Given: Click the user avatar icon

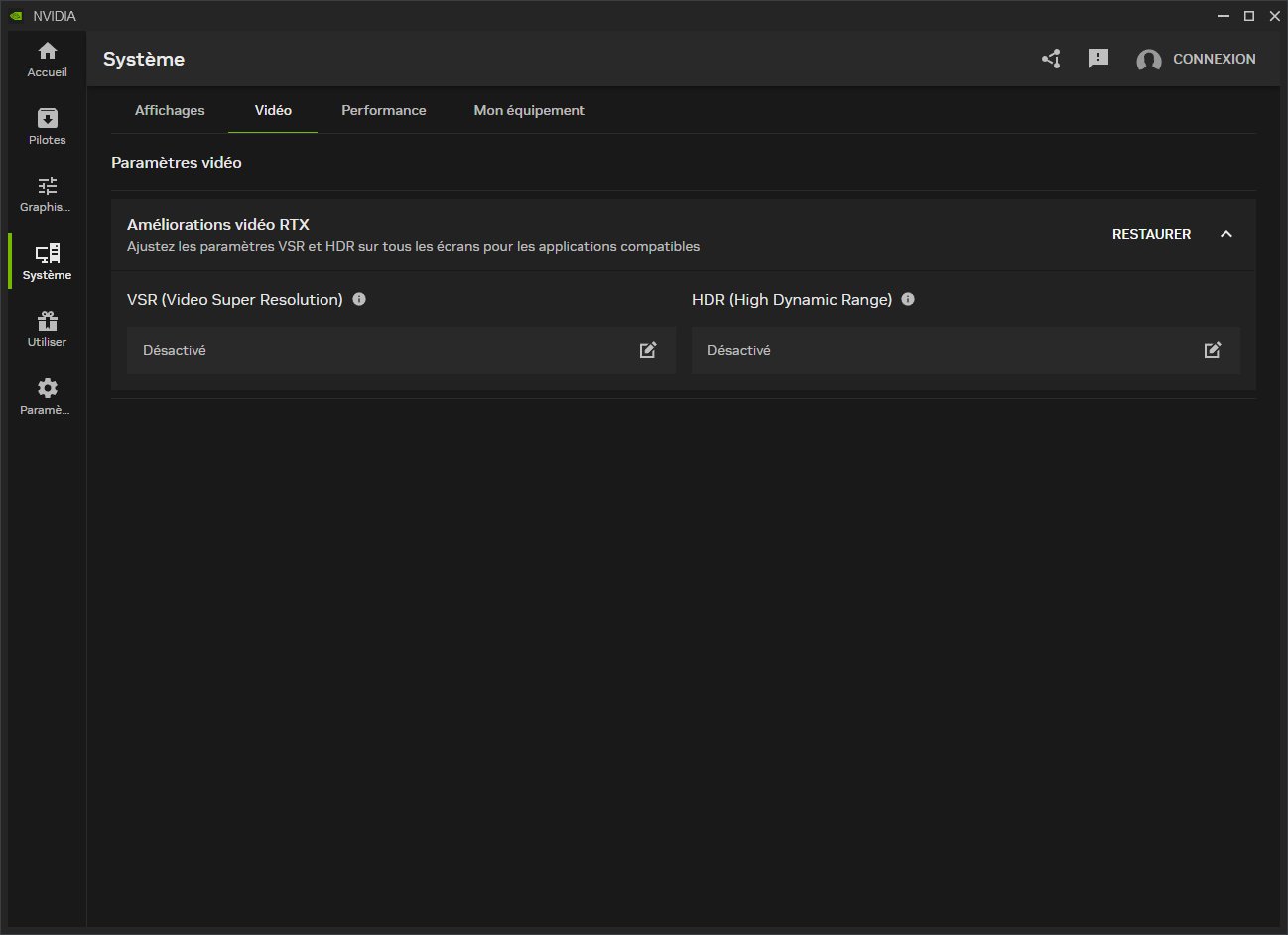Looking at the screenshot, I should [1149, 61].
